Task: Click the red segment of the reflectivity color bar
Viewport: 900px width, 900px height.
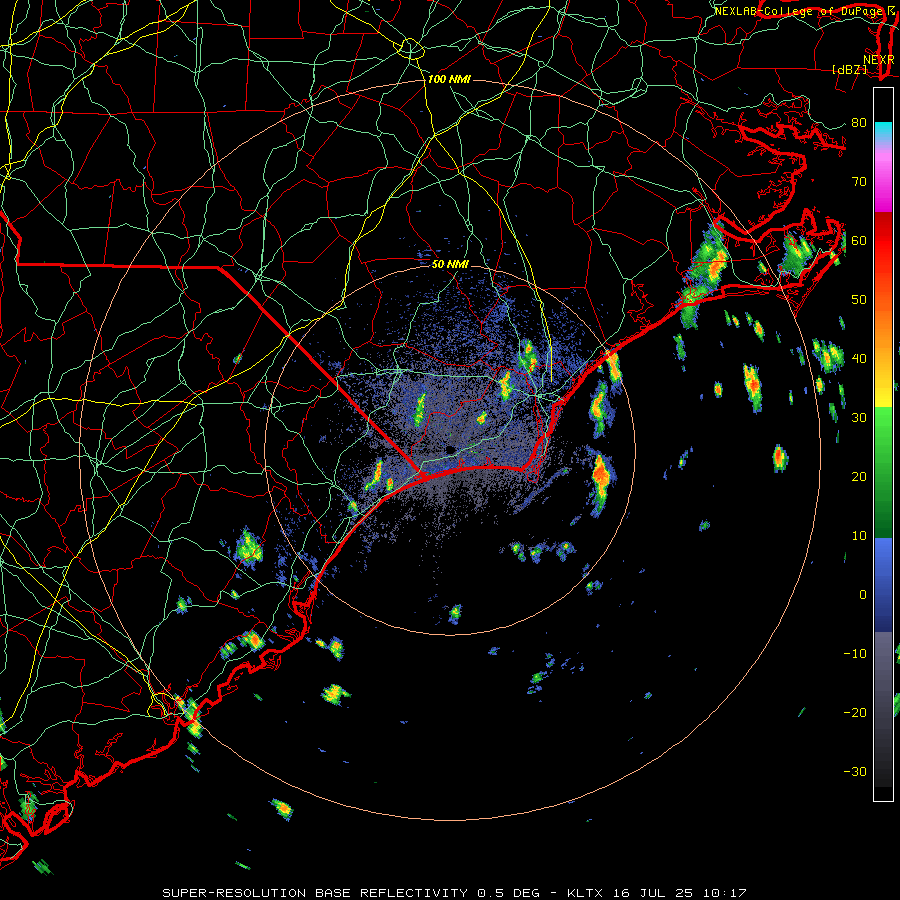Action: pos(883,241)
